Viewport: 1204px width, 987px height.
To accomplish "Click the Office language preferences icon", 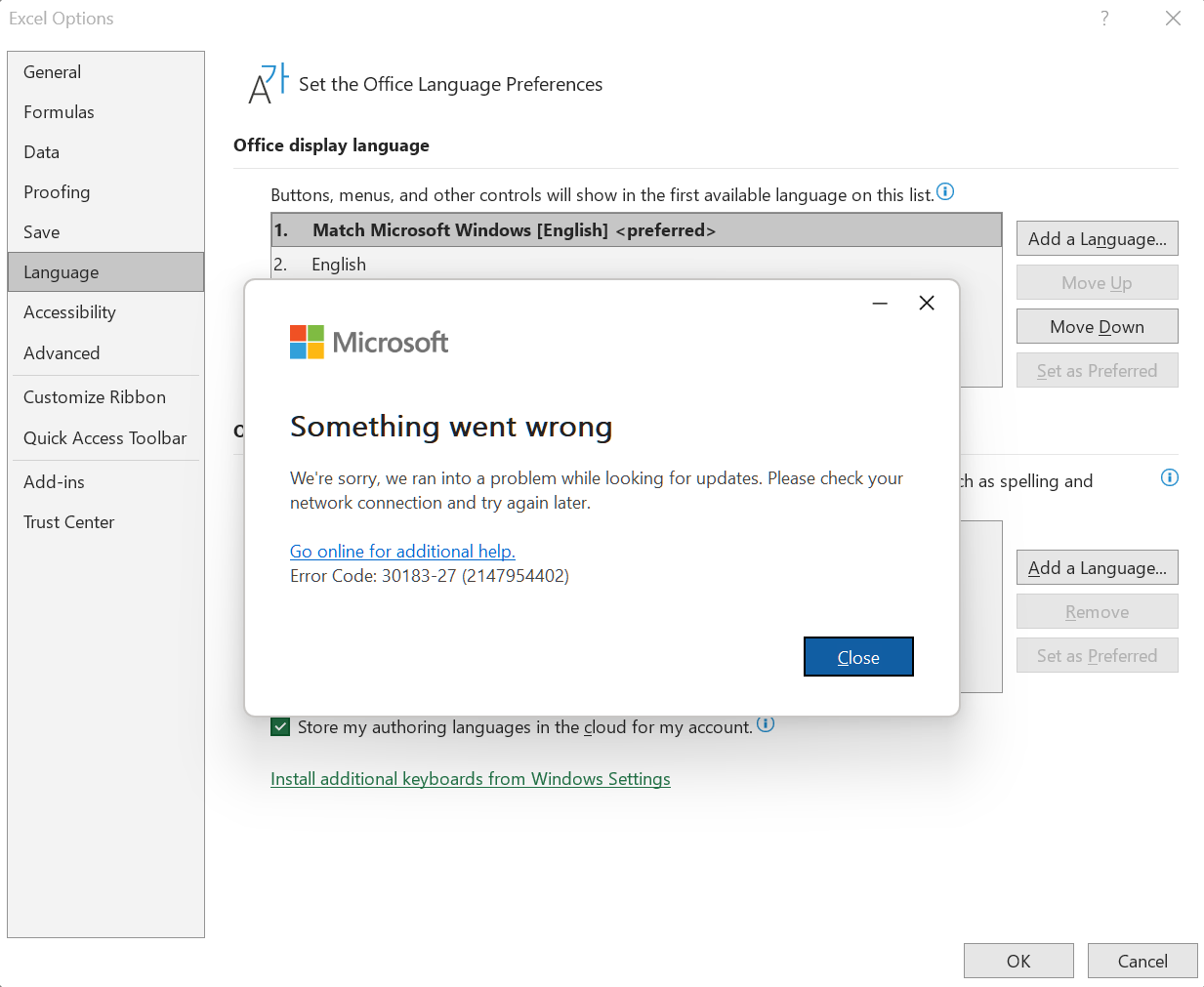I will (269, 84).
